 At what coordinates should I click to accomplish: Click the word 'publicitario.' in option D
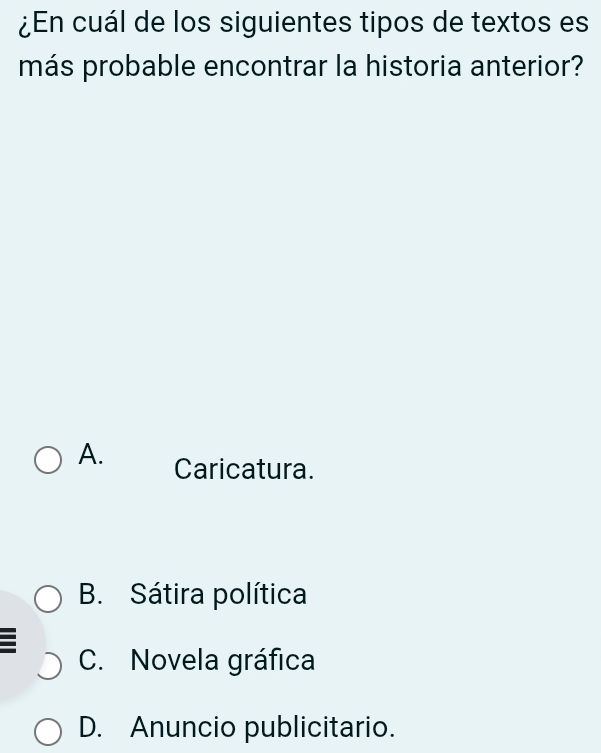[323, 727]
